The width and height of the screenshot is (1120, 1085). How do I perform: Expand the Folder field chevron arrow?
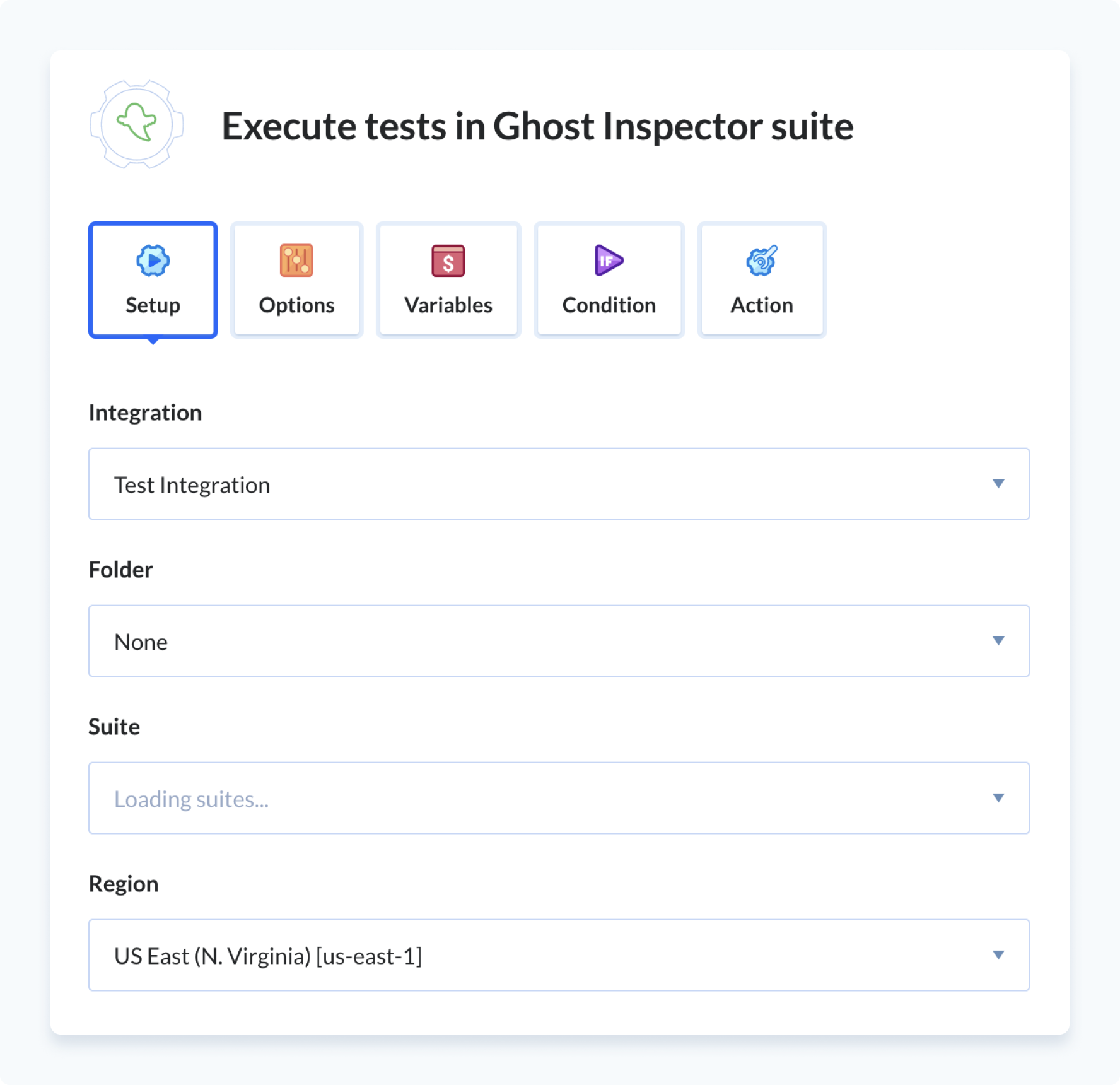pos(998,641)
